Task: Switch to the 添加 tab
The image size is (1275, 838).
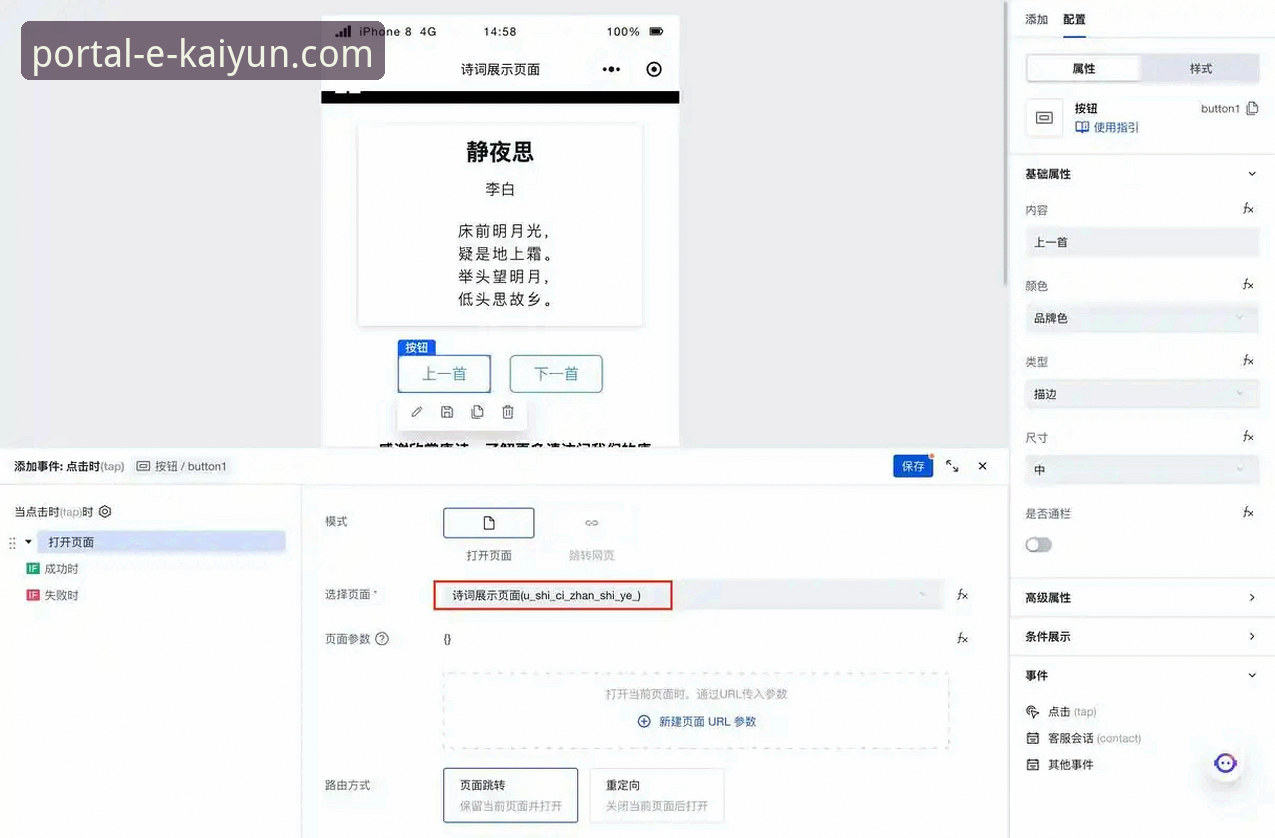Action: click(x=1037, y=19)
